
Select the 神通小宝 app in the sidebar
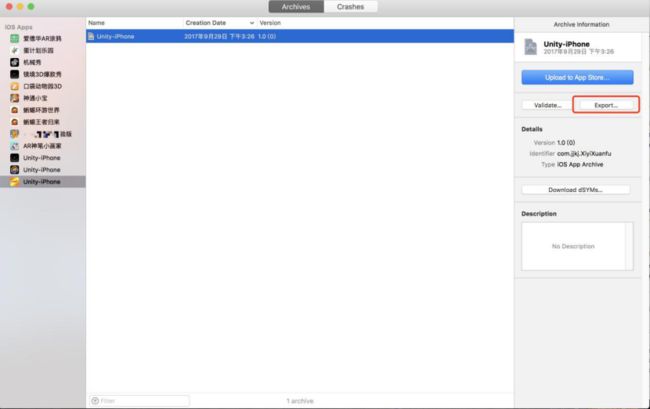(x=43, y=98)
